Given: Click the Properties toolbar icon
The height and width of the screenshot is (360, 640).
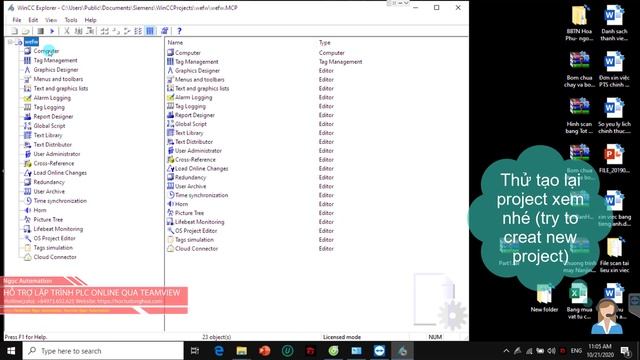Looking at the screenshot, I should (x=164, y=31).
